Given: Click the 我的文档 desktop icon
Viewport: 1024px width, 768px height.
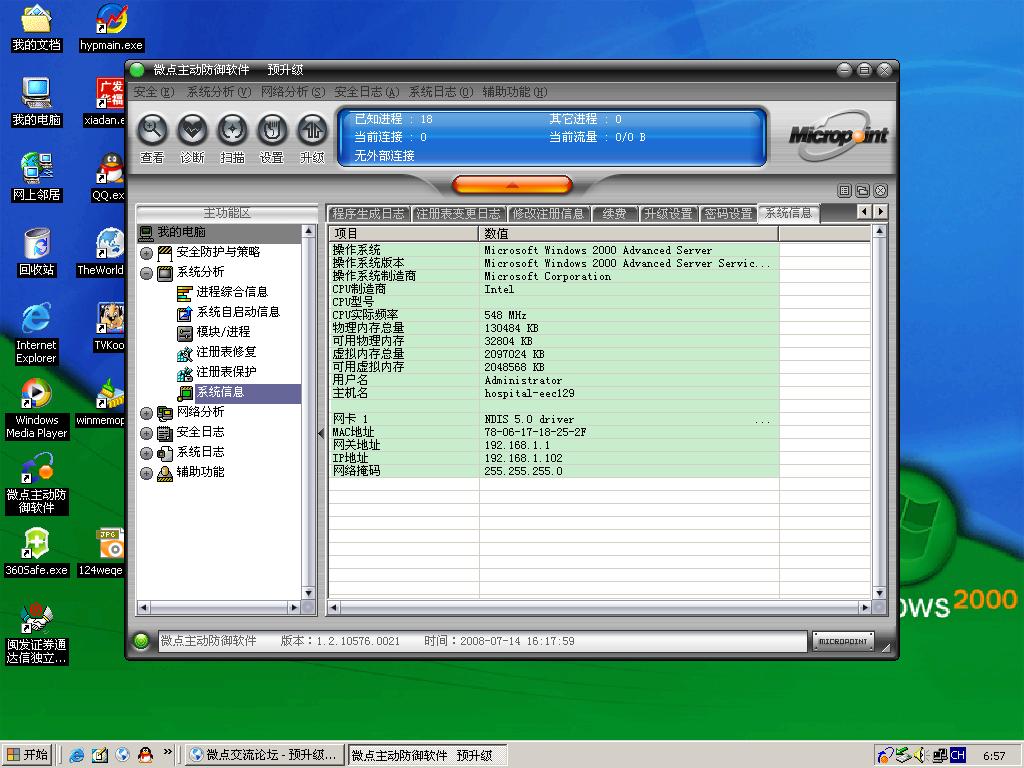Looking at the screenshot, I should [36, 29].
